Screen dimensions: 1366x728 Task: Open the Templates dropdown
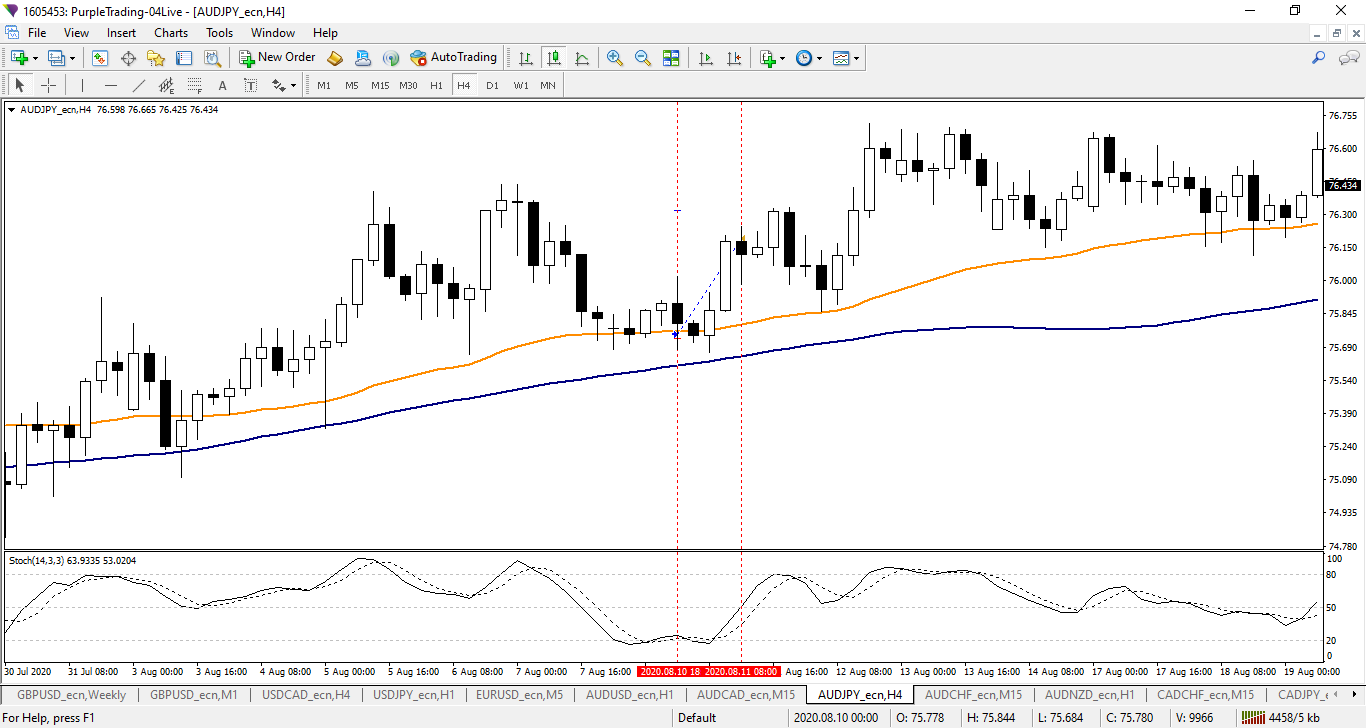tap(857, 58)
